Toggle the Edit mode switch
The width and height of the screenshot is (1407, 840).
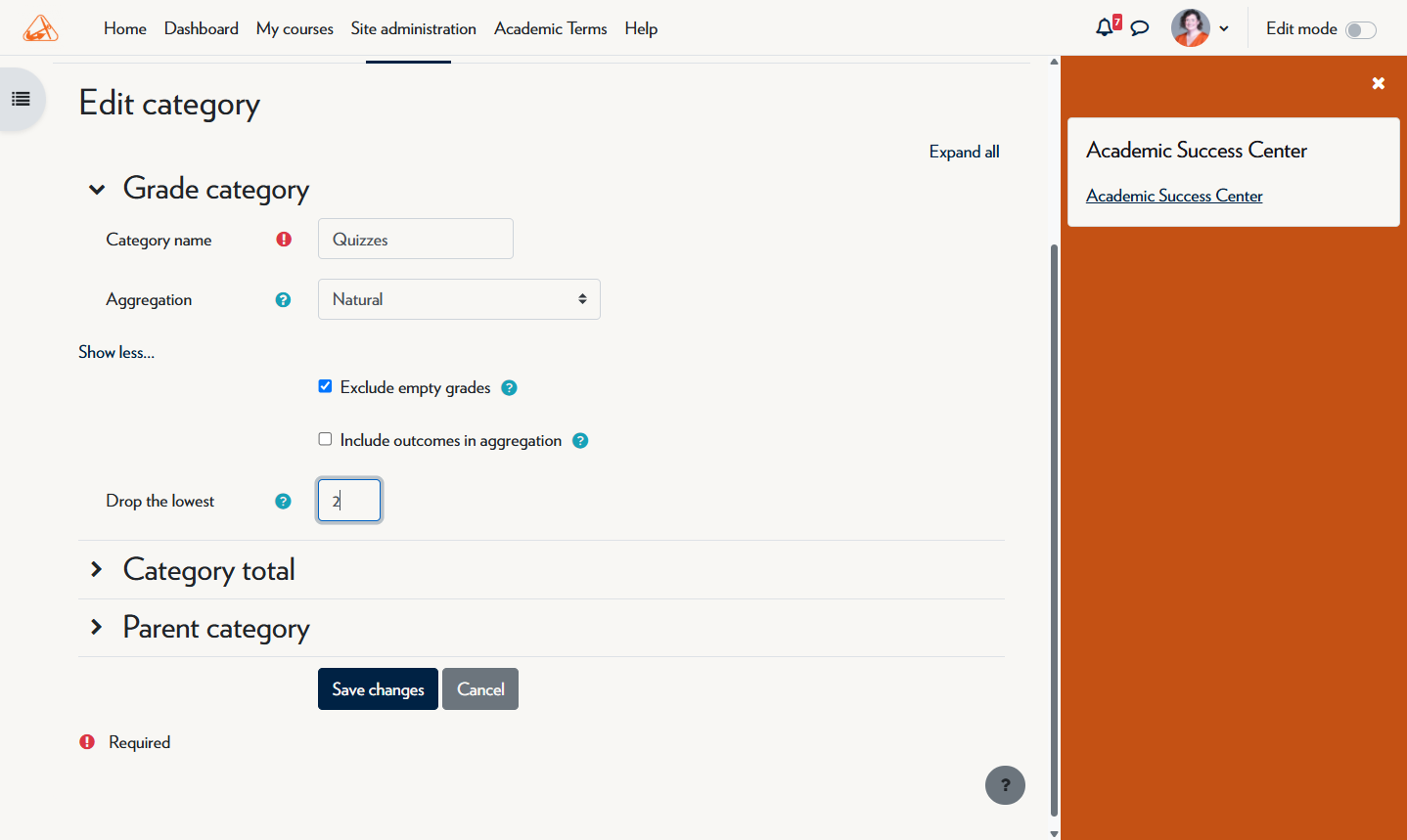[1361, 29]
